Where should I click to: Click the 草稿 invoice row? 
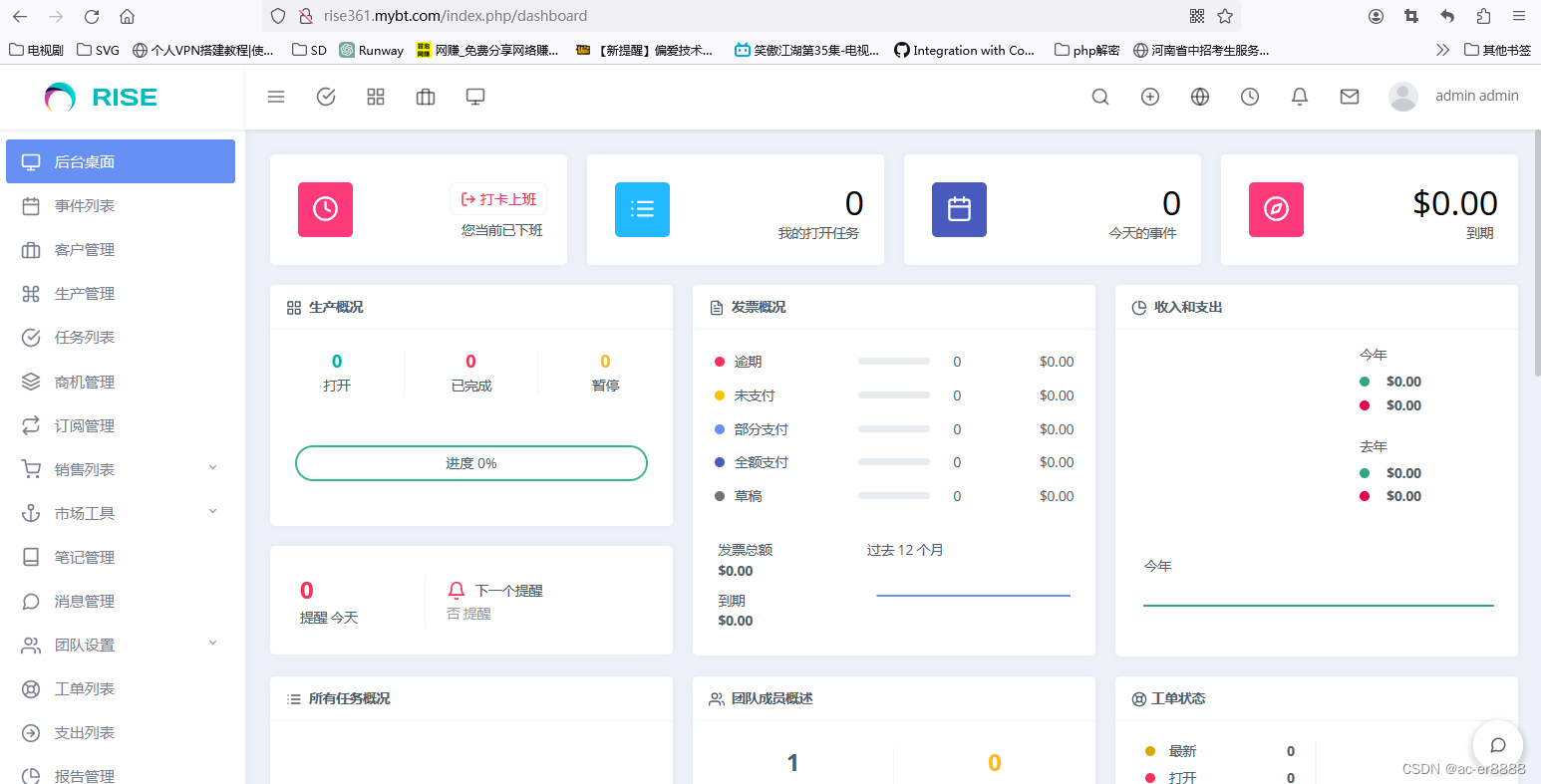(894, 496)
